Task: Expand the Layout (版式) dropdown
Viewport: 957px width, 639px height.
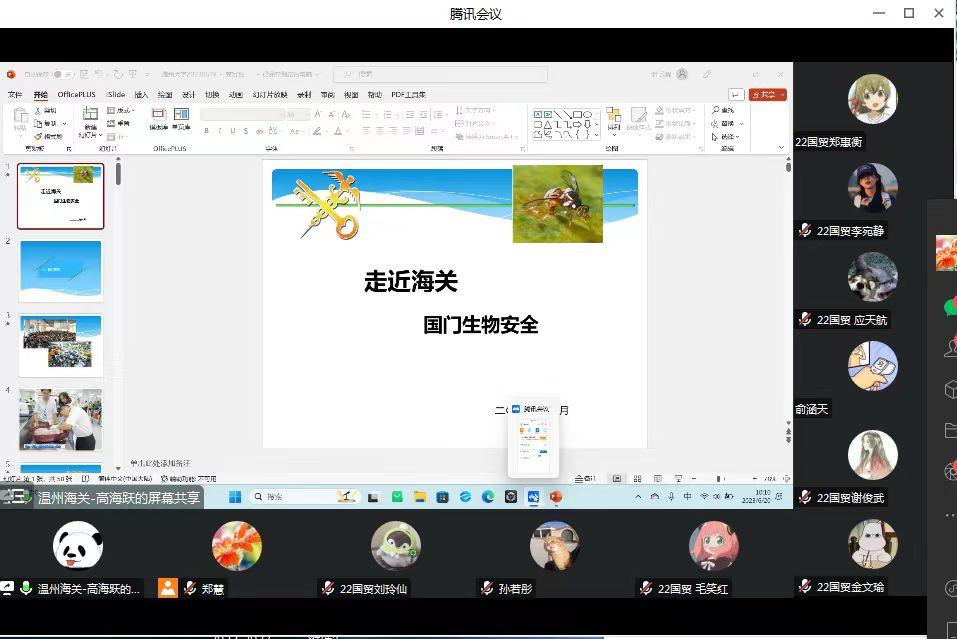Action: pos(124,110)
